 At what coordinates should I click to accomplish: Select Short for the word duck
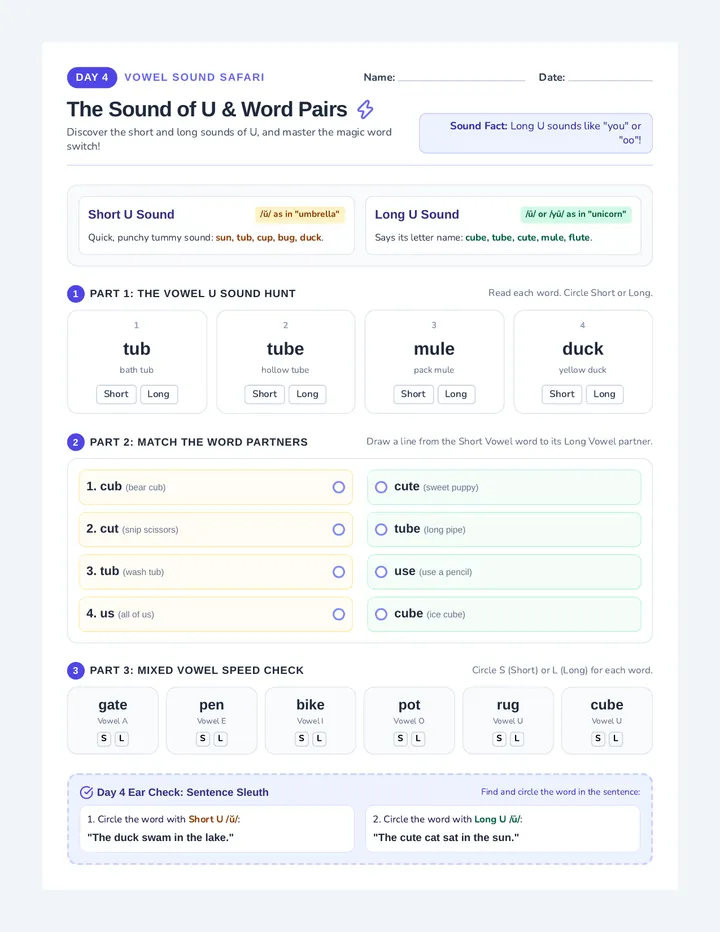(x=562, y=394)
